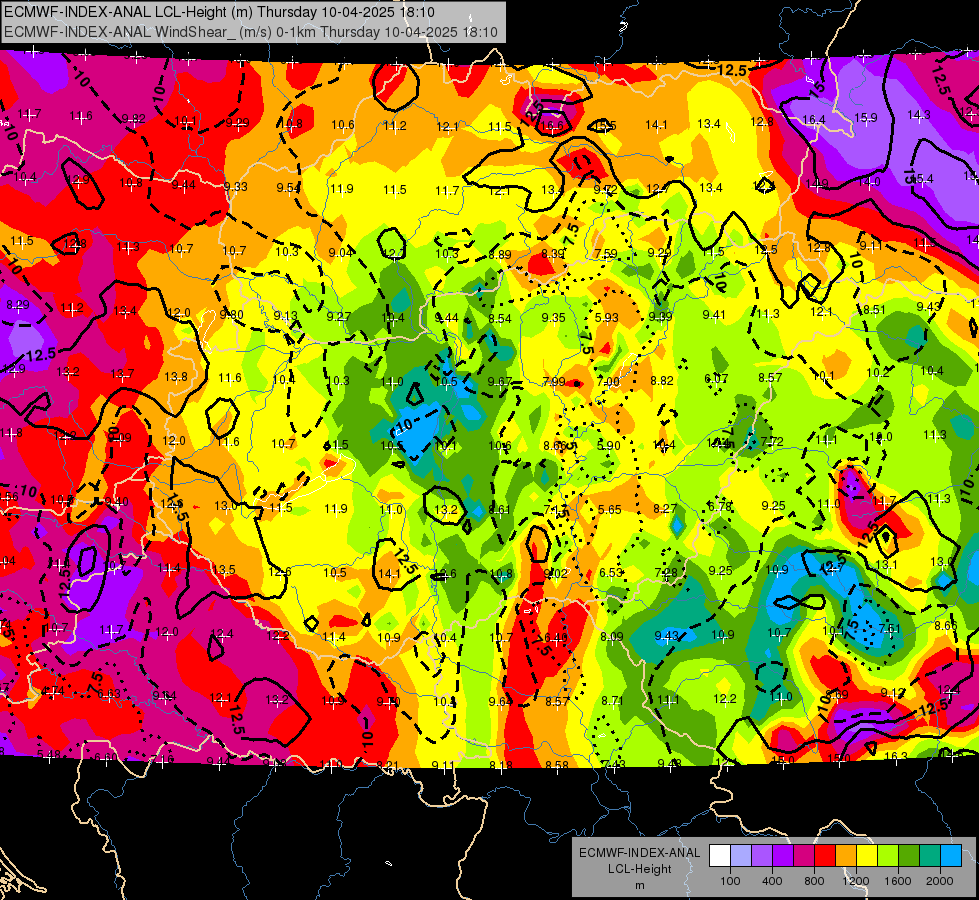The image size is (979, 900).
Task: Click the wind shear value 6.78
Action: click(x=720, y=507)
